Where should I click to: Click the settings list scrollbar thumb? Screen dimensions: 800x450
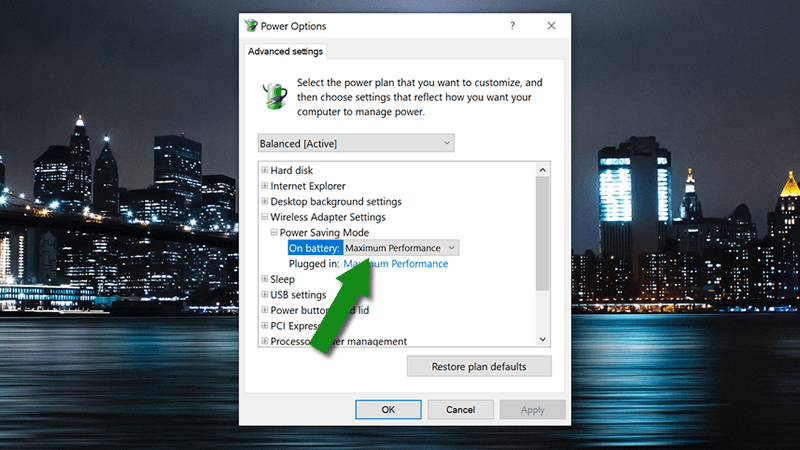coord(542,234)
